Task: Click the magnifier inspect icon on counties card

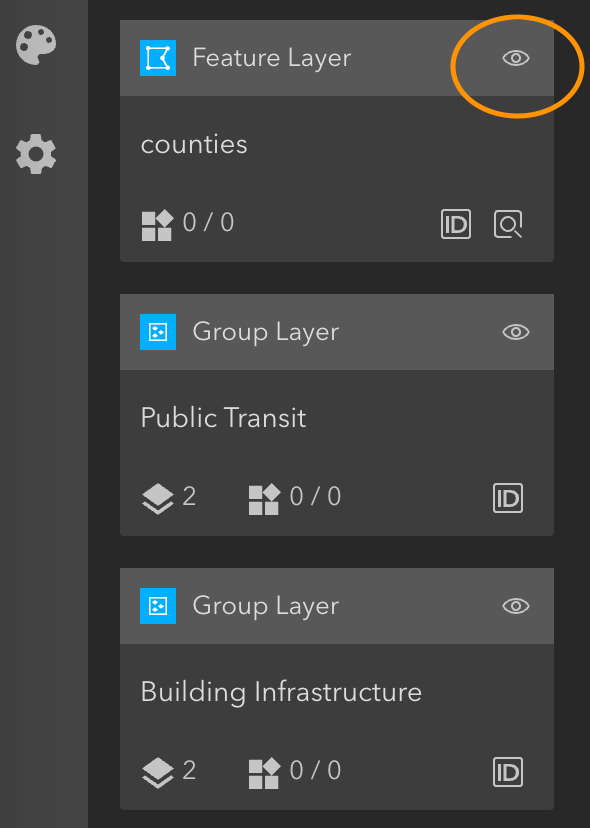Action: click(x=508, y=224)
